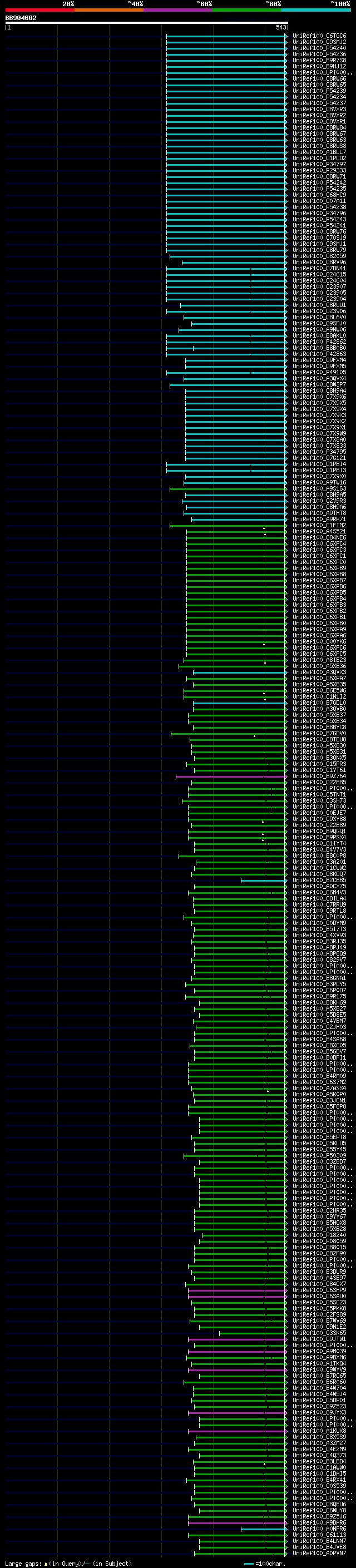Click hit label UniRef100_Q8VXR3
This screenshot has width=356, height=1568.
(x=319, y=110)
